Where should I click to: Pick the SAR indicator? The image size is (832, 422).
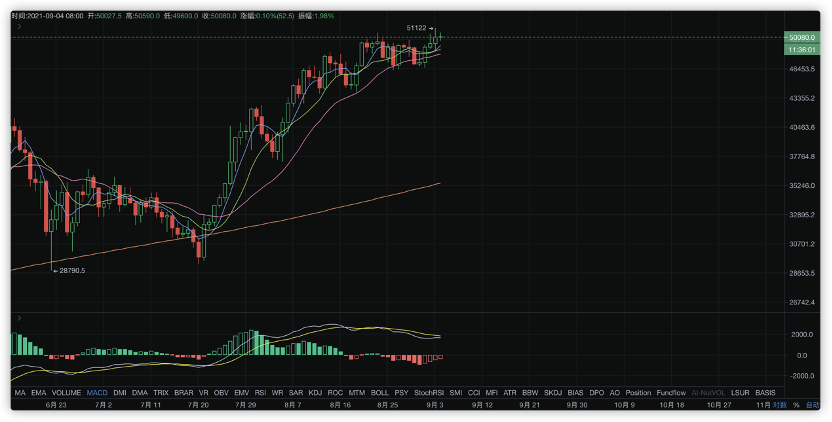tap(296, 393)
